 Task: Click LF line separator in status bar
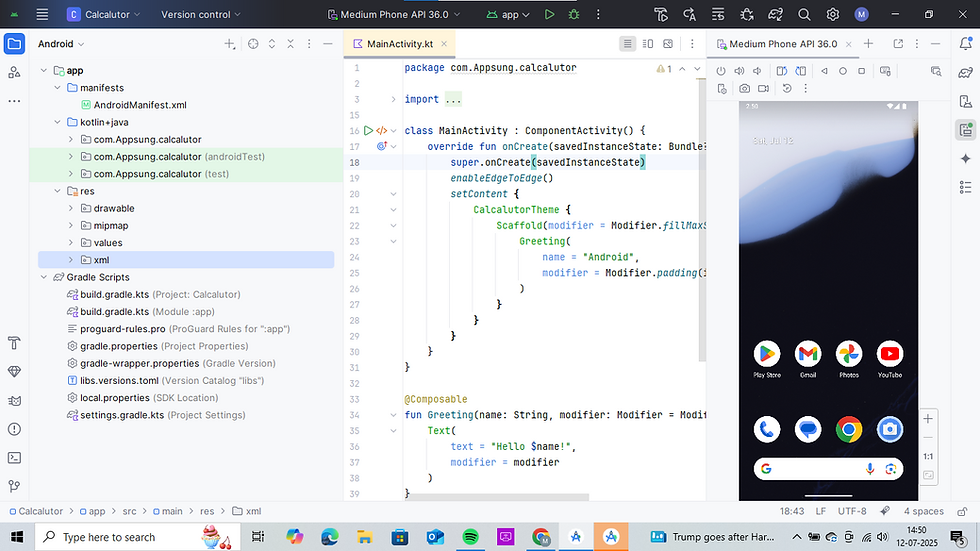[x=821, y=511]
